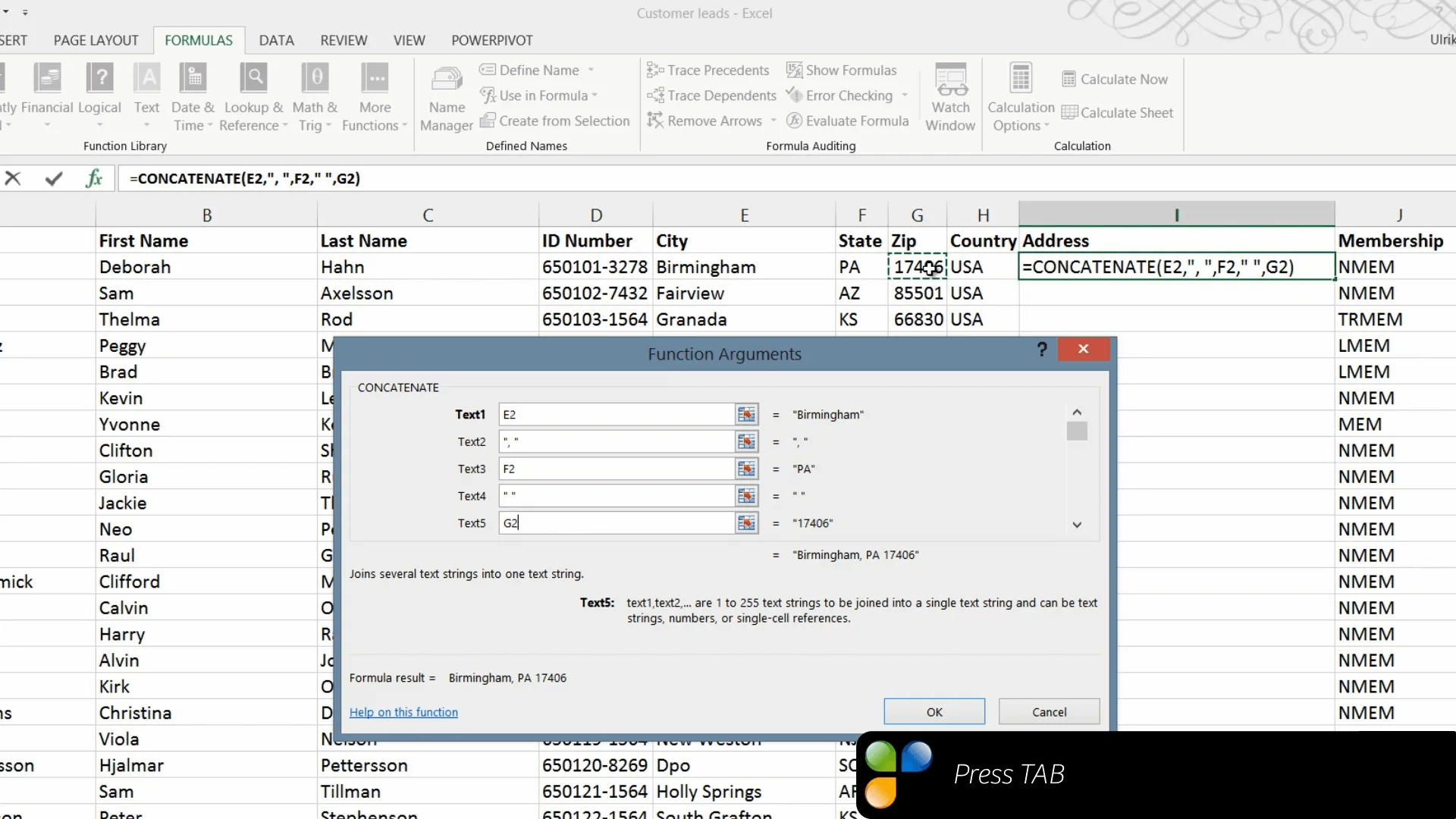Open the Help on this function link
The image size is (1456, 819).
click(403, 712)
